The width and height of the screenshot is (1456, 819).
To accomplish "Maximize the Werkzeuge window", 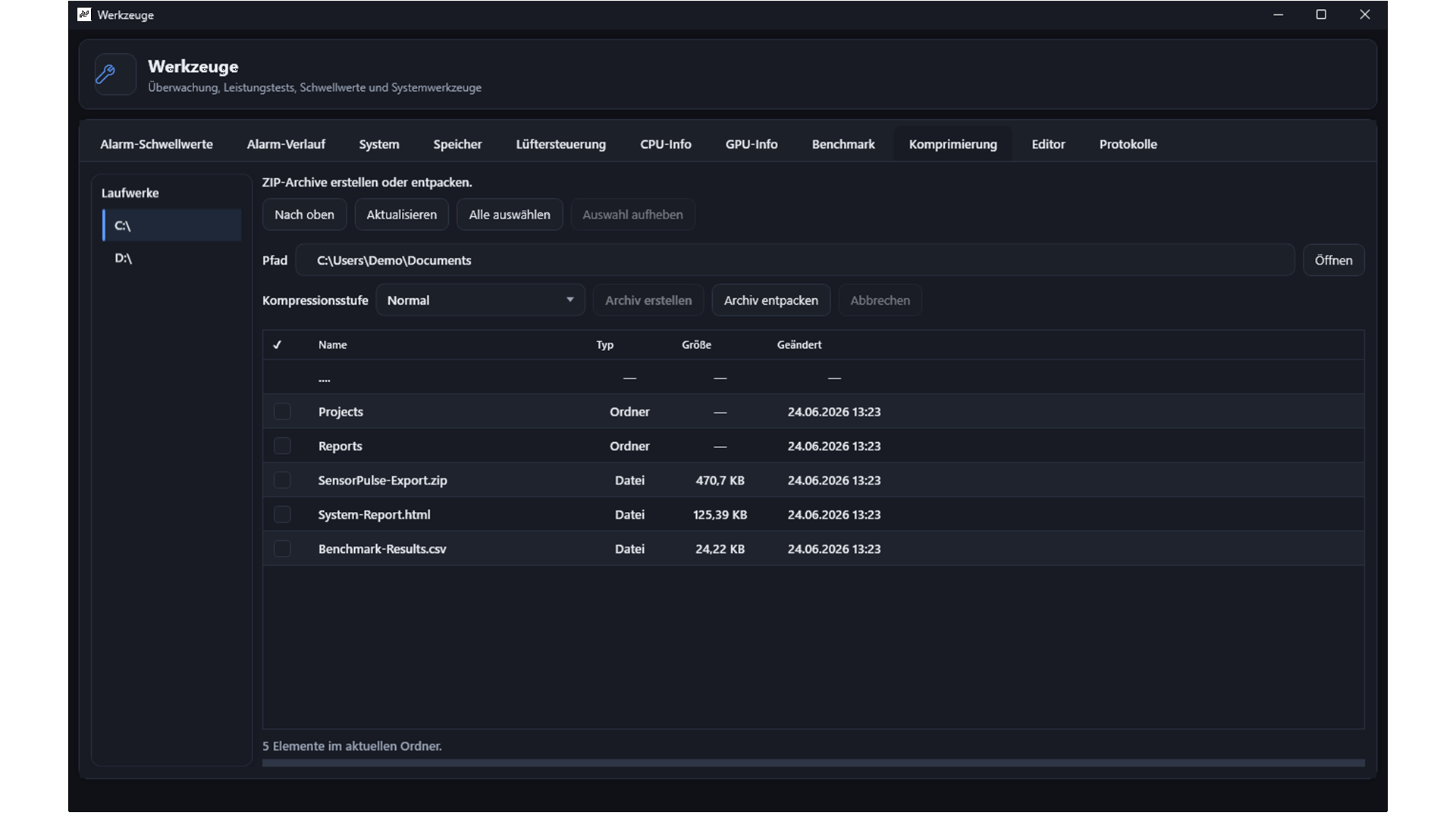I will click(1321, 14).
